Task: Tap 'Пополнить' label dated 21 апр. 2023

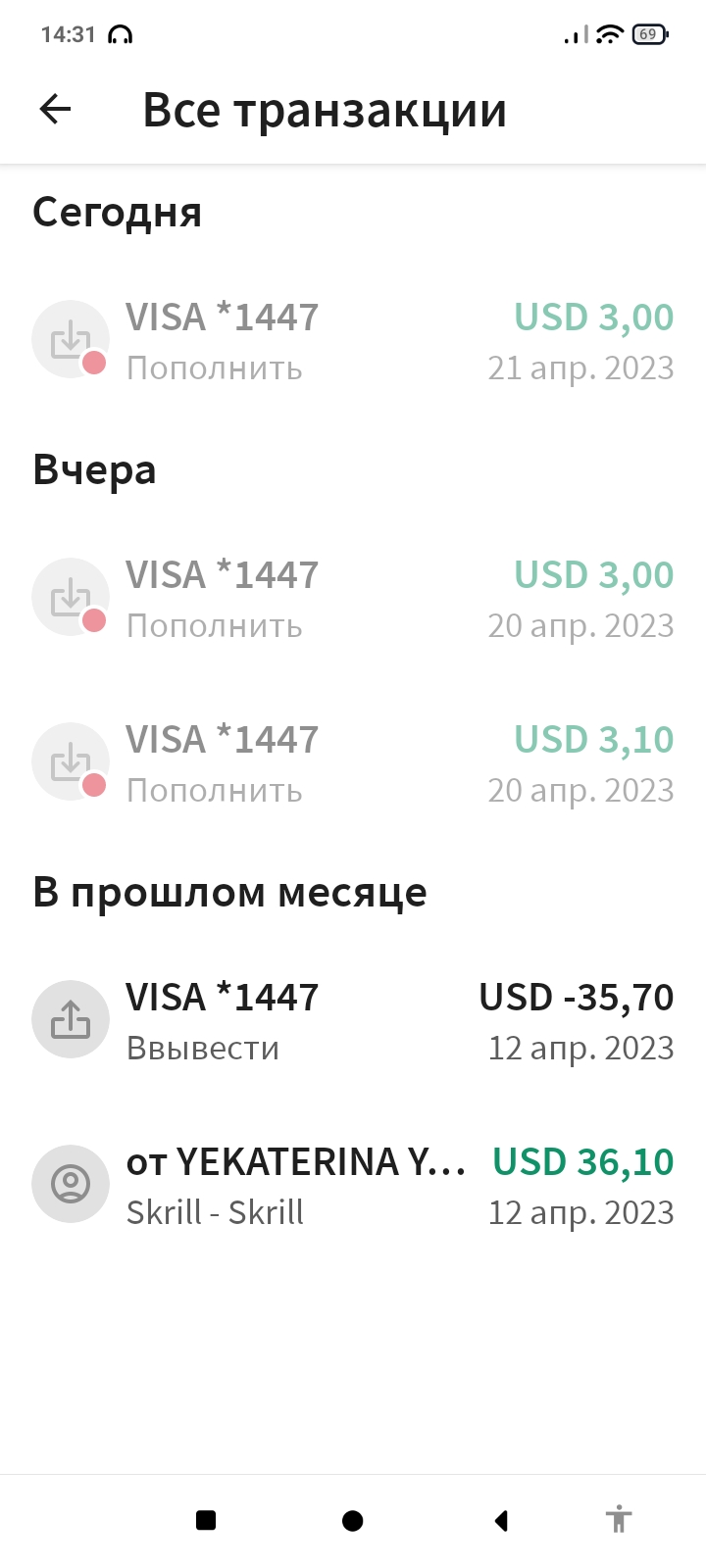Action: click(215, 369)
